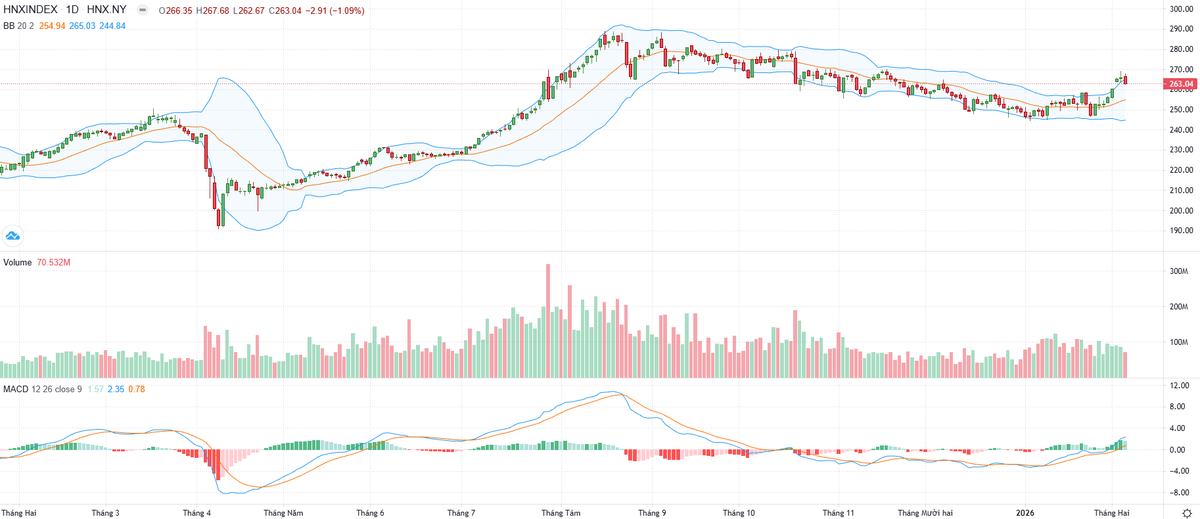Click the 300M volume scale label
Screen dimensions: 1200x519
(x=1178, y=271)
